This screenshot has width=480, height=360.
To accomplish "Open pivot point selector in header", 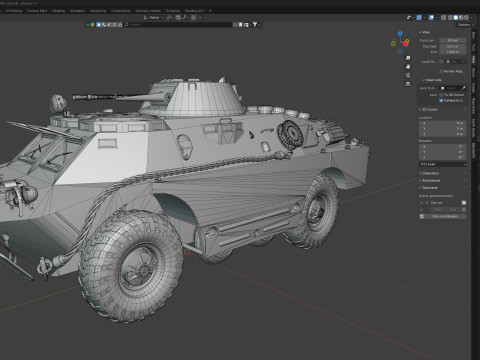I will (169, 17).
